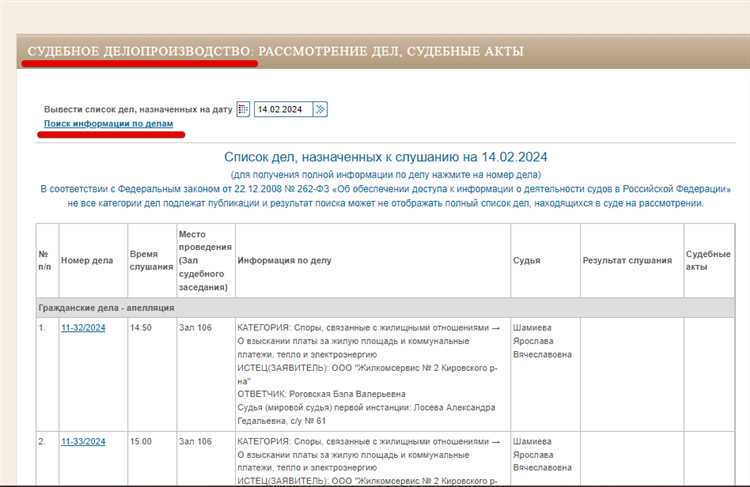Click the category text in case 11-32/2024 row
Viewport: 750px width, 487px height.
tap(368, 341)
